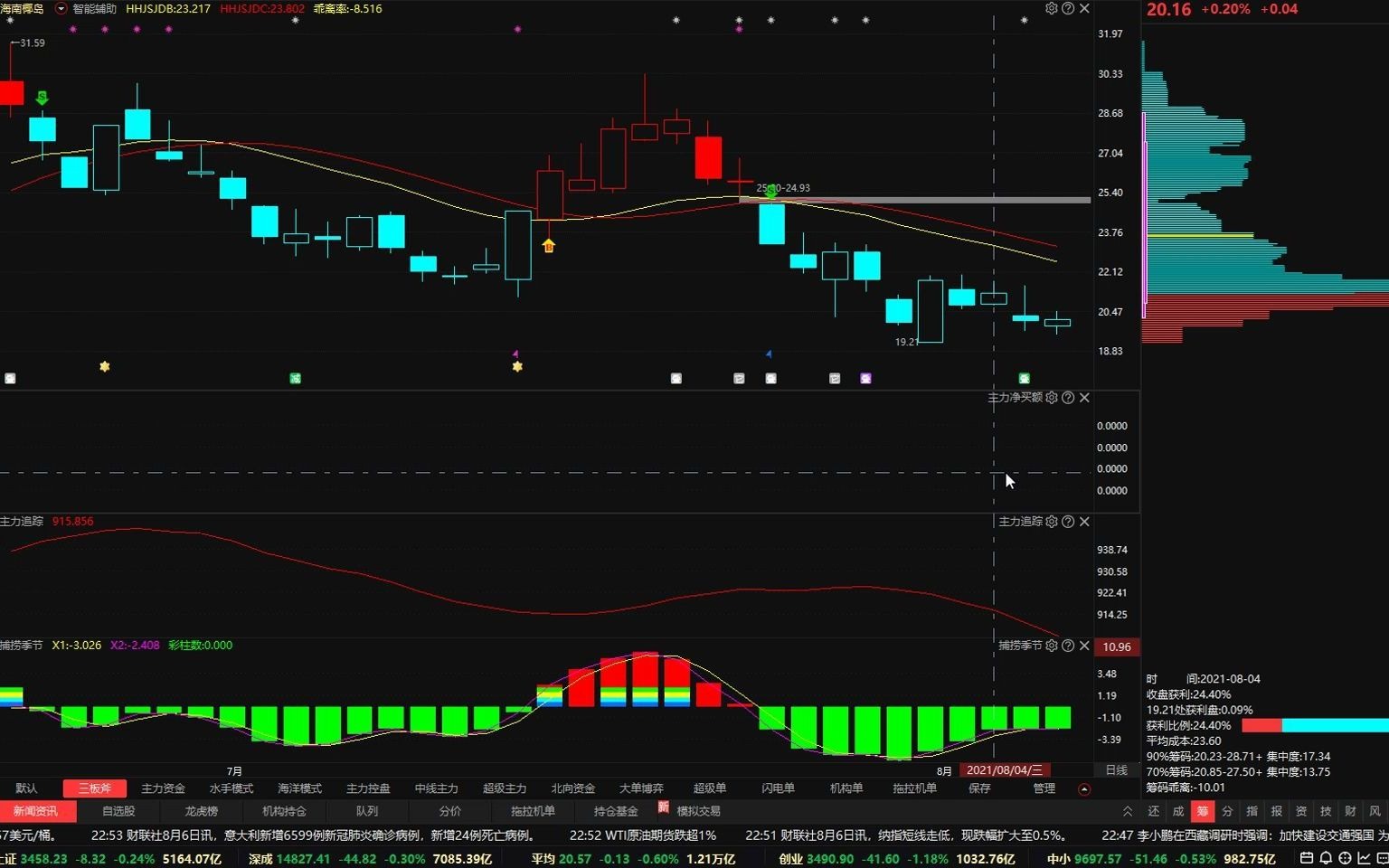Switch to 主力资金 template
Viewport: 1389px width, 868px height.
click(163, 789)
